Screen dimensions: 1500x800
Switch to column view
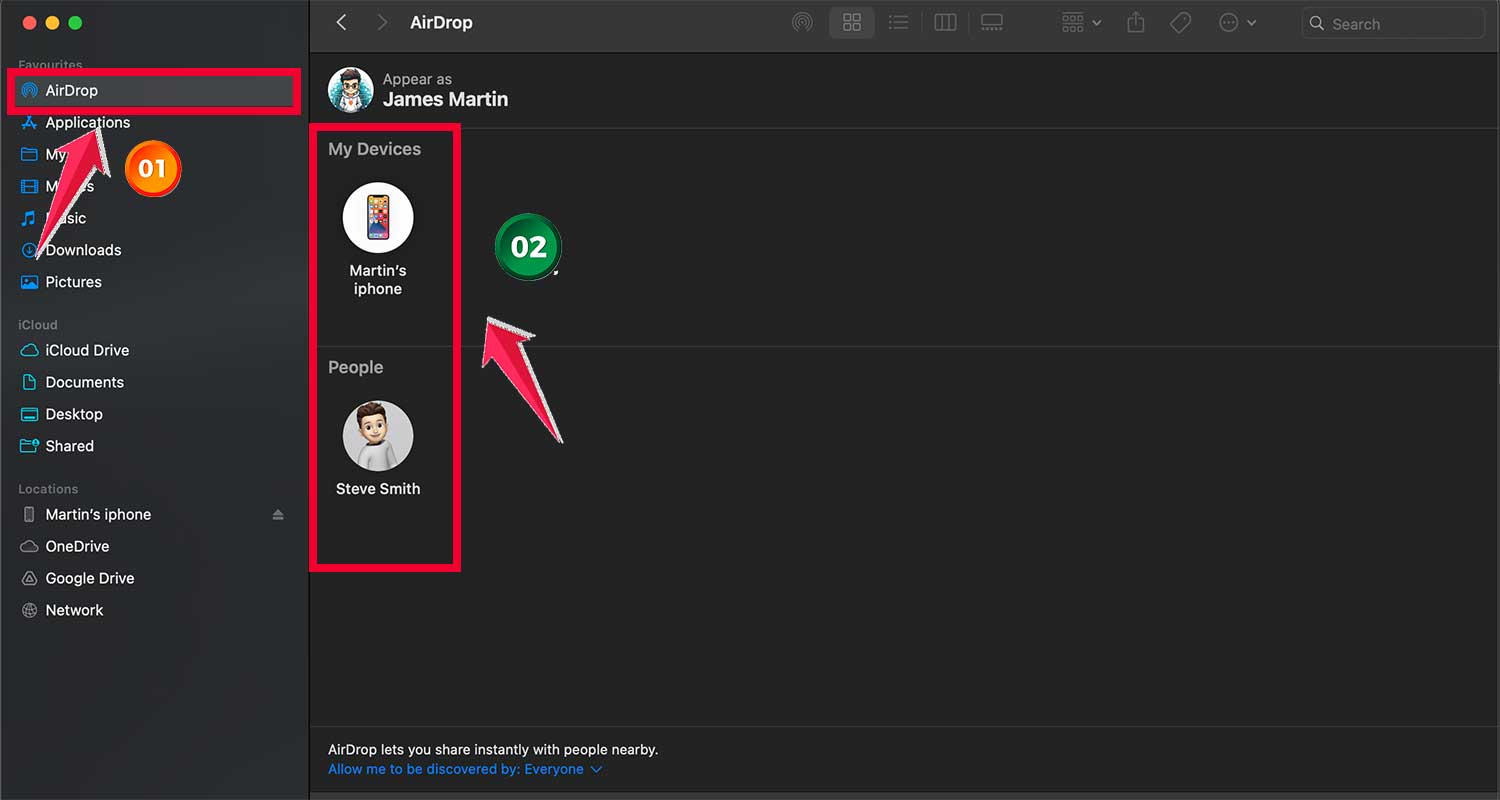pyautogui.click(x=945, y=23)
